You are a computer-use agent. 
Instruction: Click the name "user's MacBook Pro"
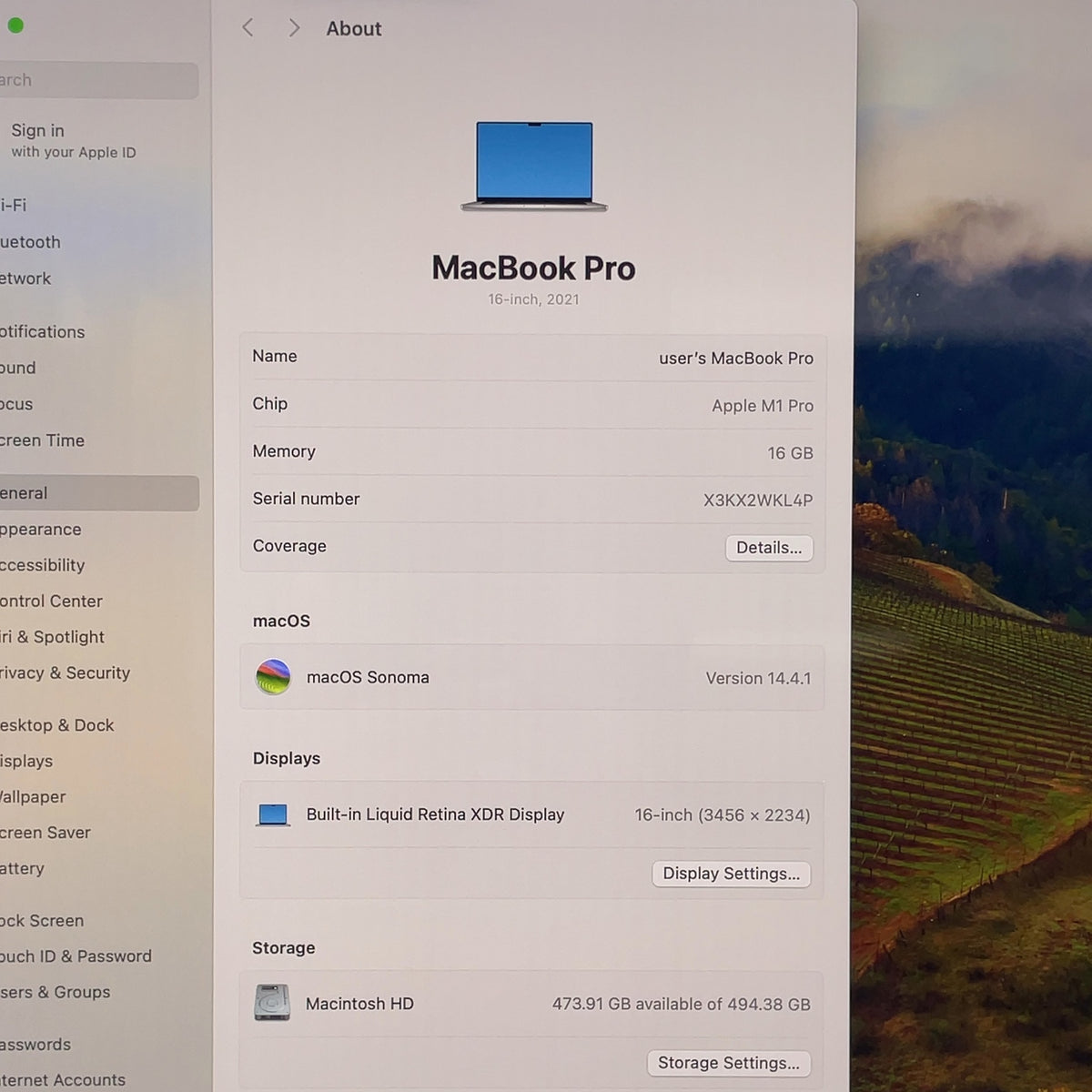[736, 359]
